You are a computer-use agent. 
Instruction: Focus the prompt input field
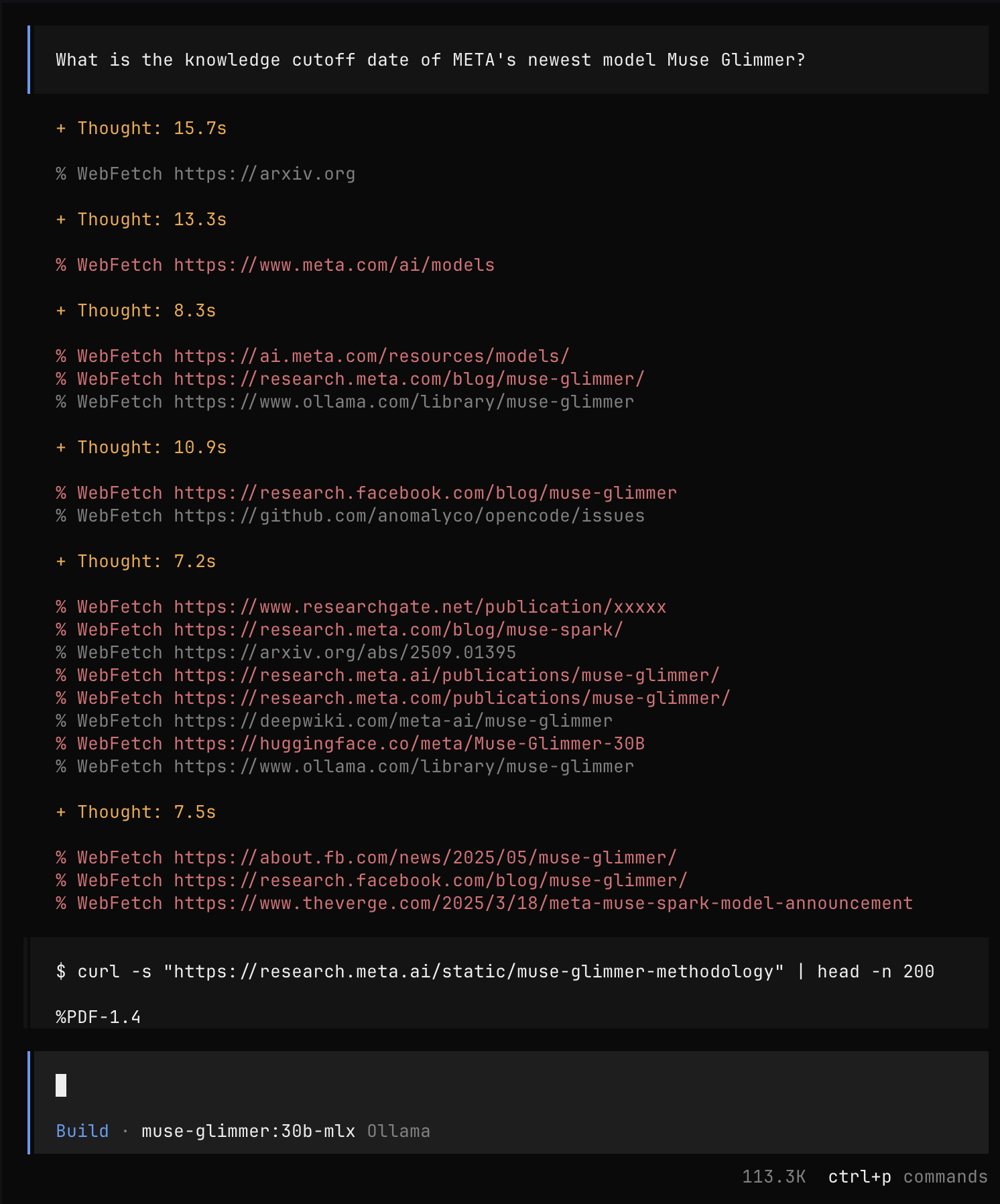[x=509, y=1085]
